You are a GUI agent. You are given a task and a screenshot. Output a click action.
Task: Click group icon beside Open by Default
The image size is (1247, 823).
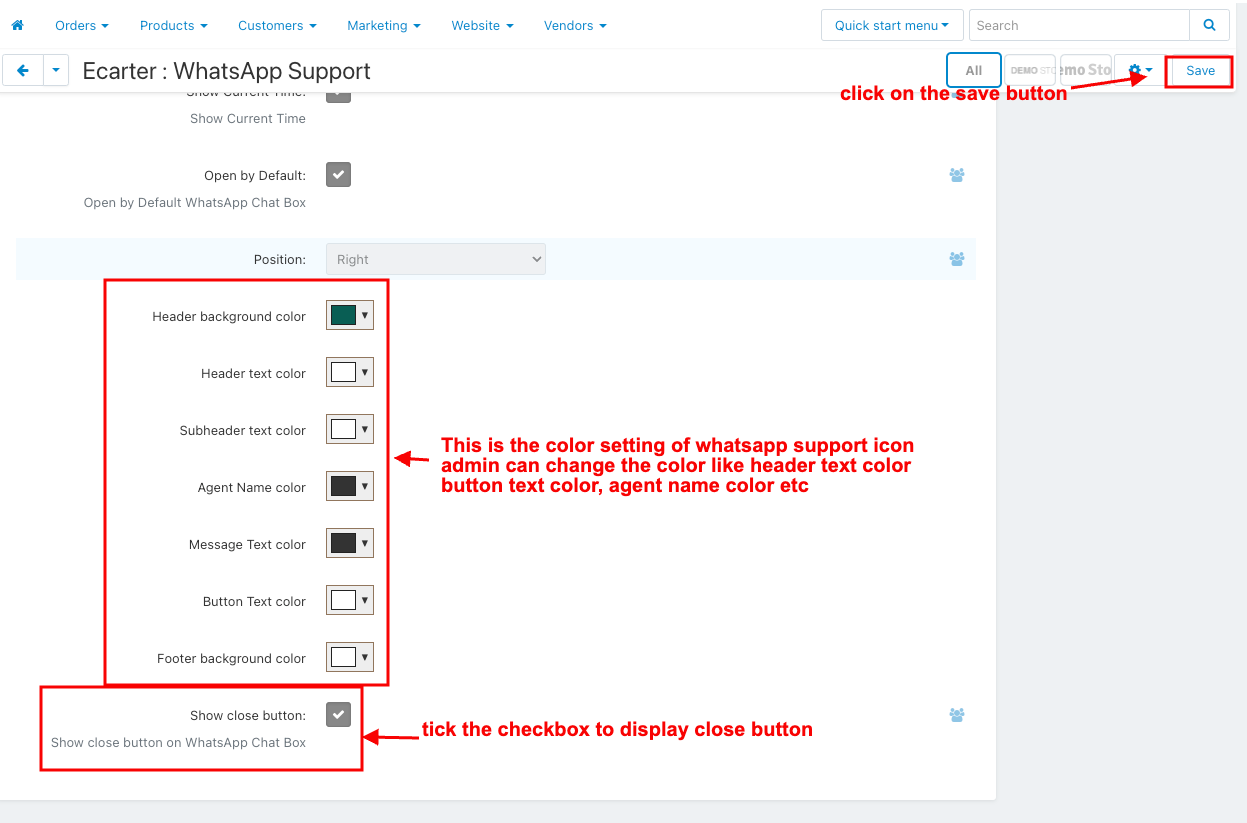click(957, 175)
